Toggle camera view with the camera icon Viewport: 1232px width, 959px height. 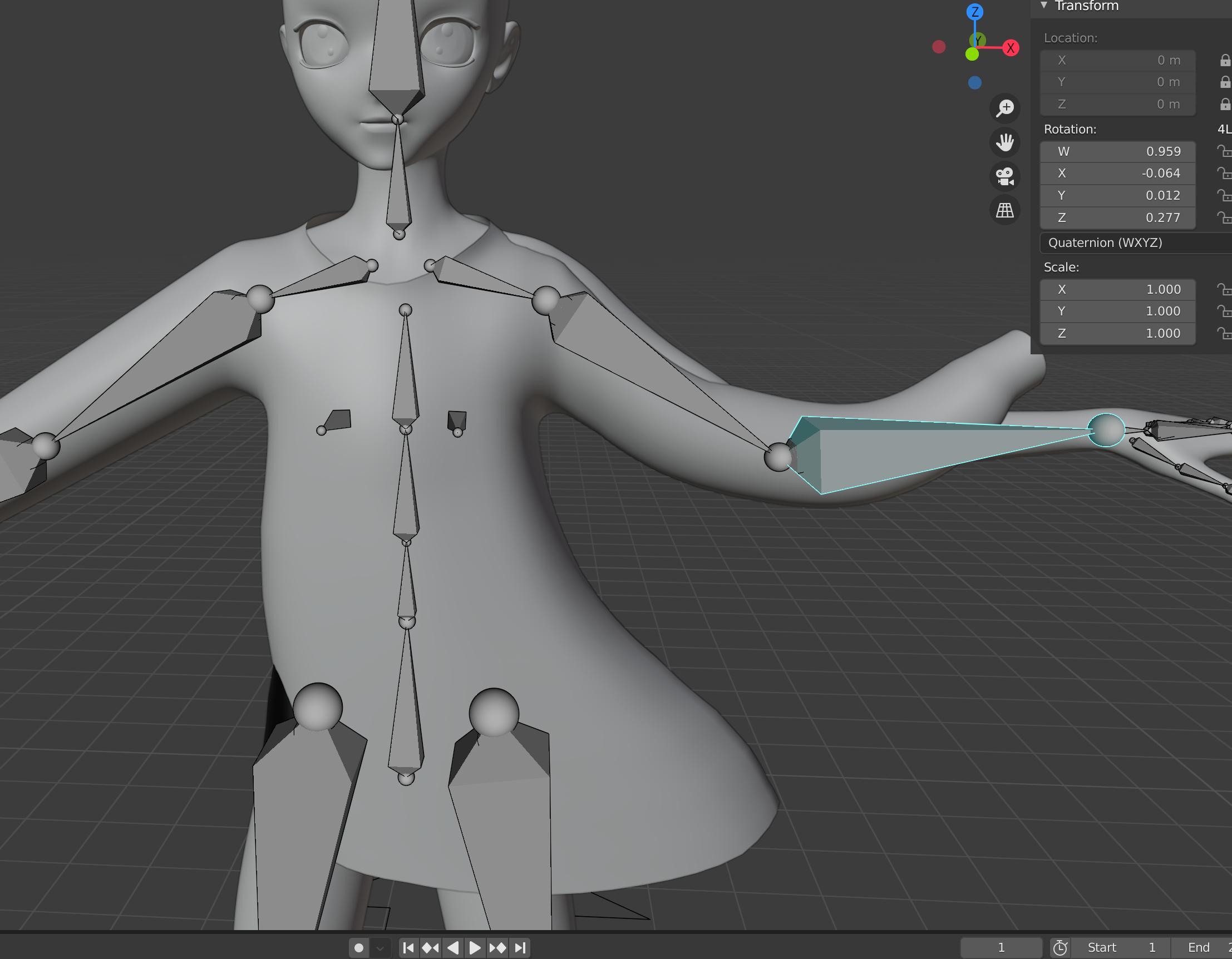pos(1004,176)
